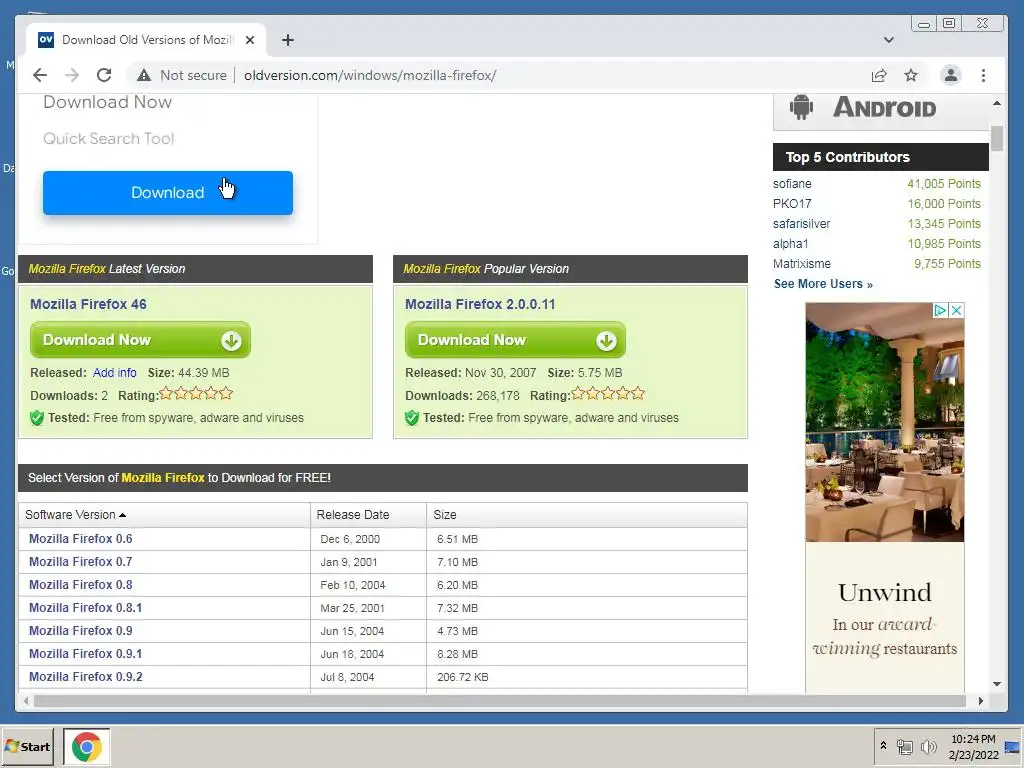This screenshot has height=768, width=1024.
Task: Open contributor safarisilver's profile
Action: coord(801,224)
